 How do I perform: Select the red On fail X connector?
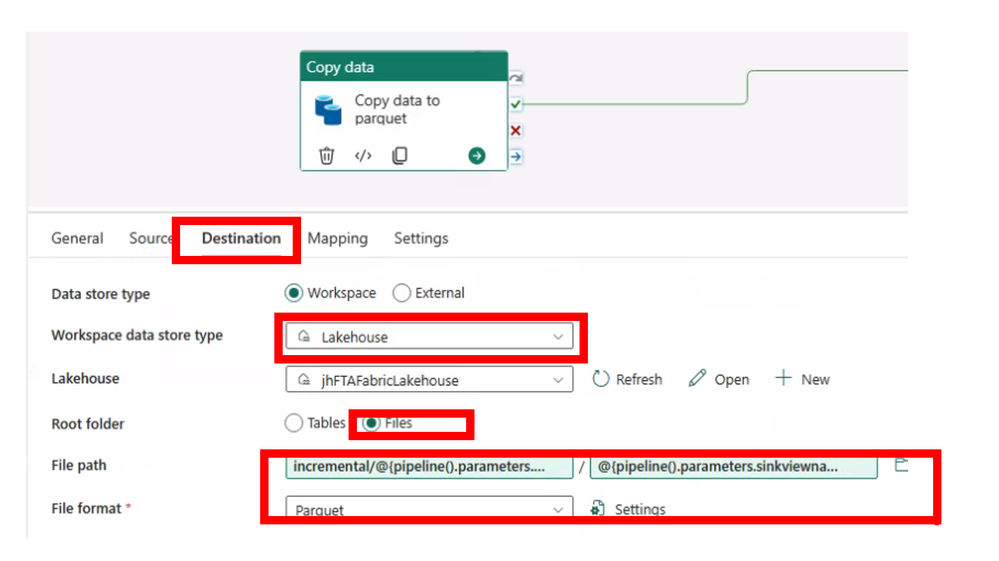pos(516,131)
